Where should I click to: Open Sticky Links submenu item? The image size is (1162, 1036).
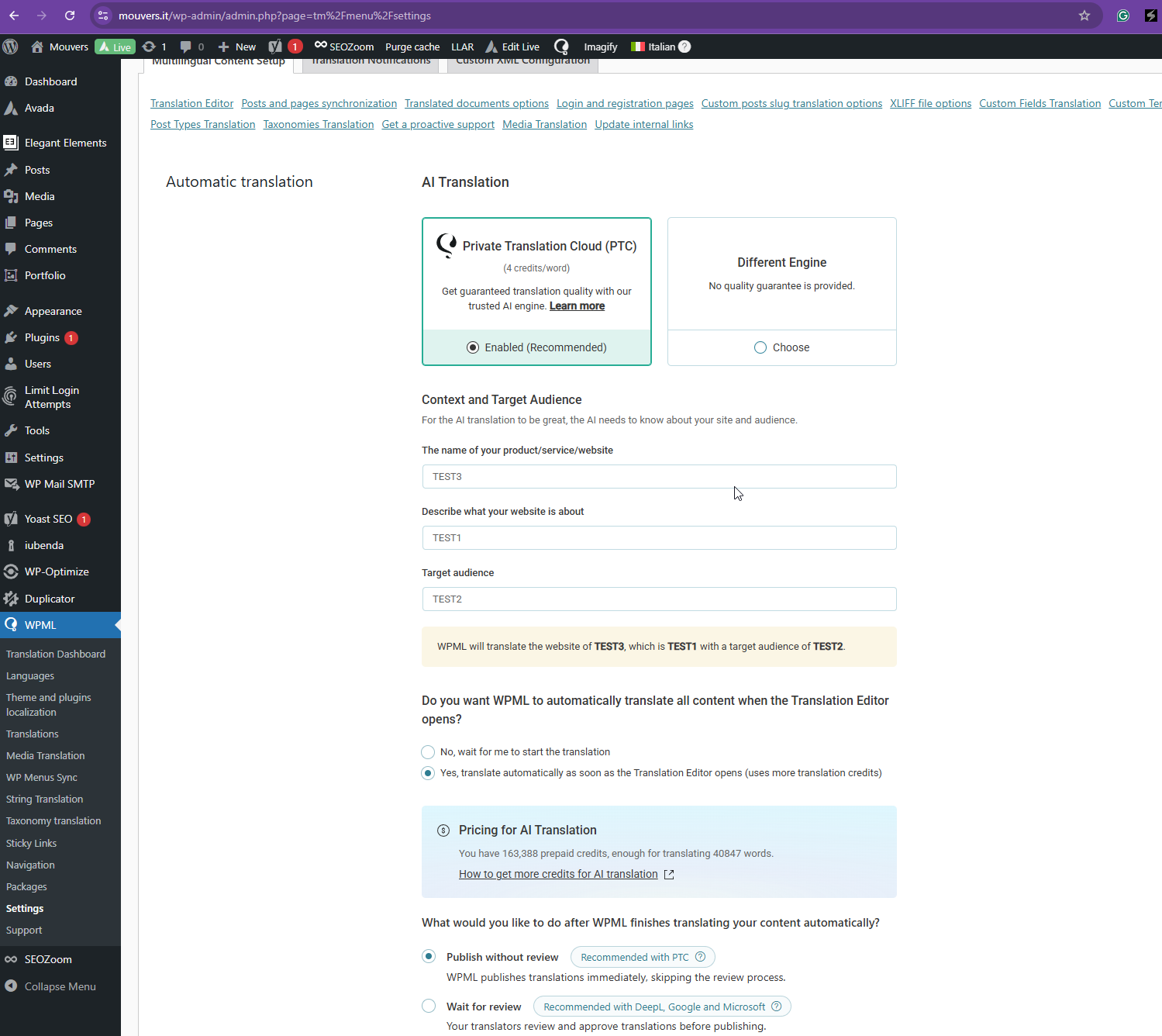tap(31, 844)
